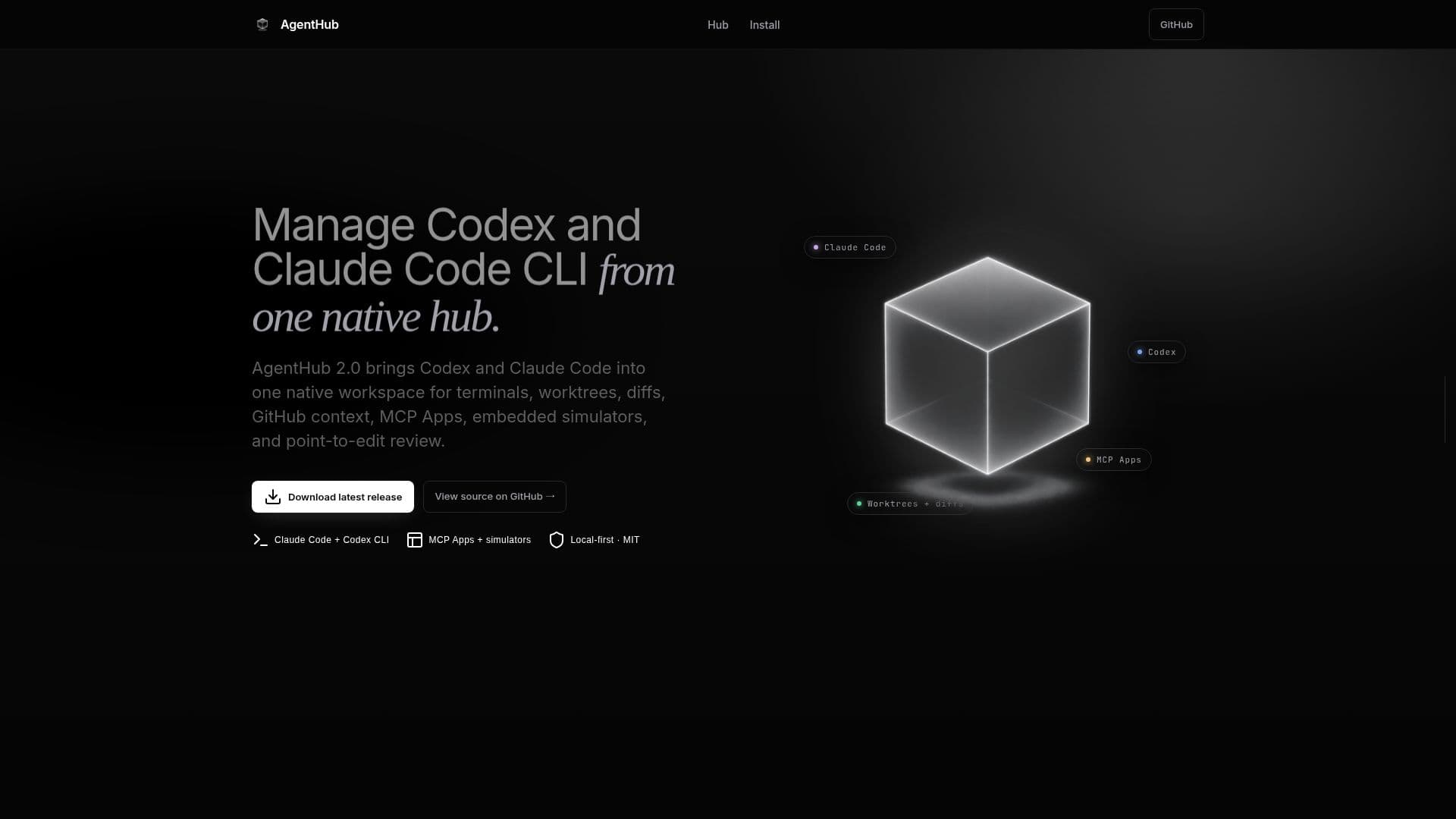Click the 'MCP Apps + simulators' text

tap(479, 540)
